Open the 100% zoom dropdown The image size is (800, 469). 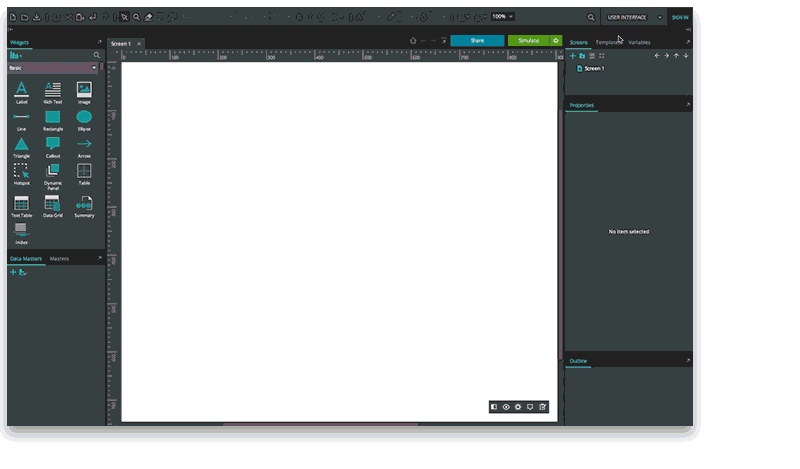(503, 17)
